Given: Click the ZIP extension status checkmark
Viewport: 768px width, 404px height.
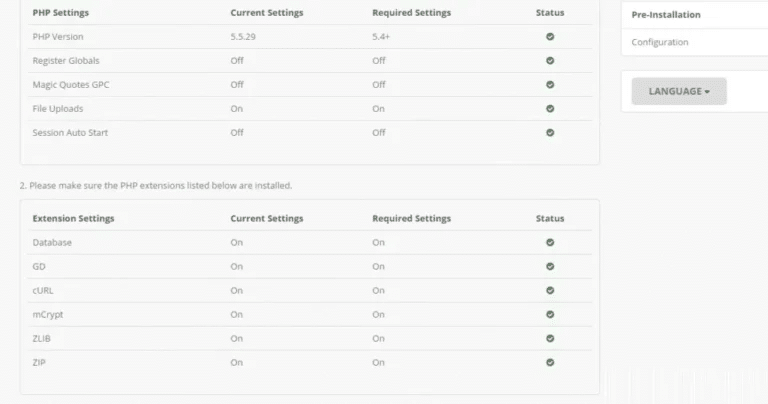Looking at the screenshot, I should pos(550,362).
